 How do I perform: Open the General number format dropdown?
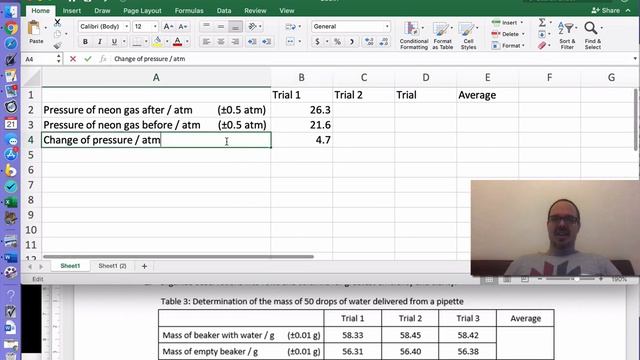click(x=387, y=27)
